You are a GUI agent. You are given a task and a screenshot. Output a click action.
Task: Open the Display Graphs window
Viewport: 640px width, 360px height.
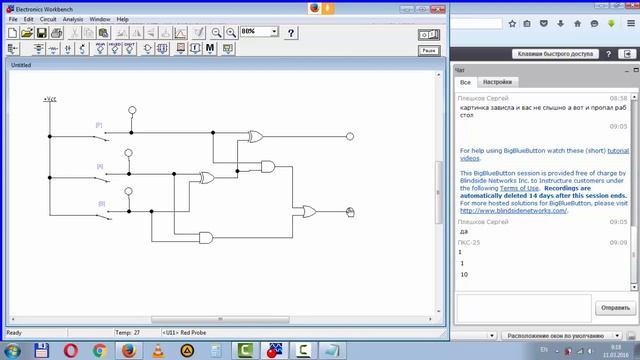[180, 33]
